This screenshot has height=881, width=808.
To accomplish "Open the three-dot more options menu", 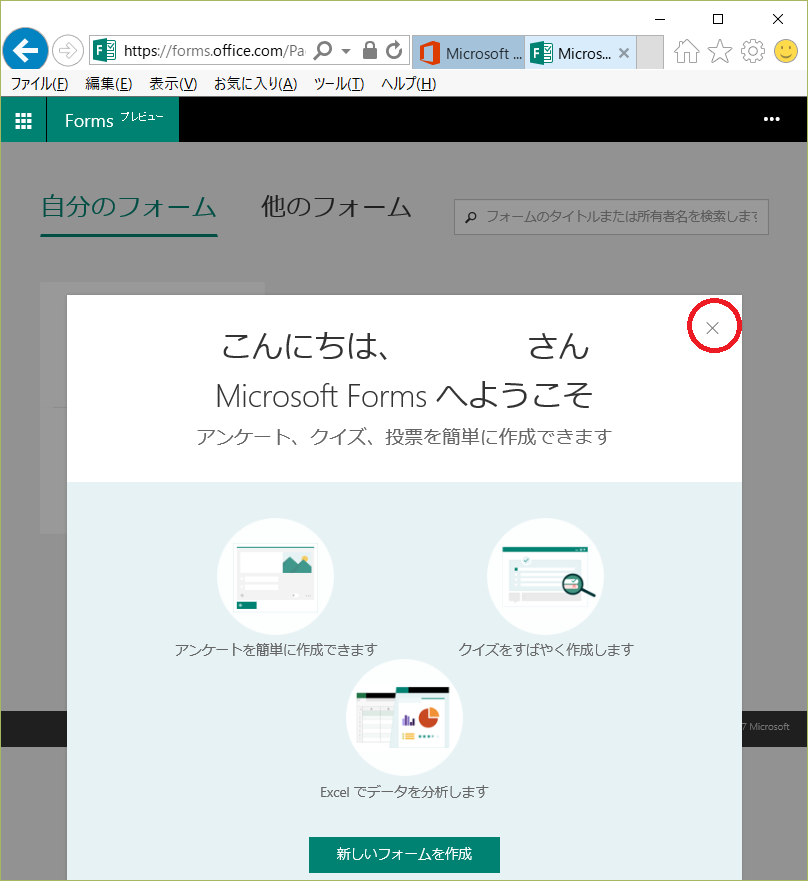I will point(771,119).
